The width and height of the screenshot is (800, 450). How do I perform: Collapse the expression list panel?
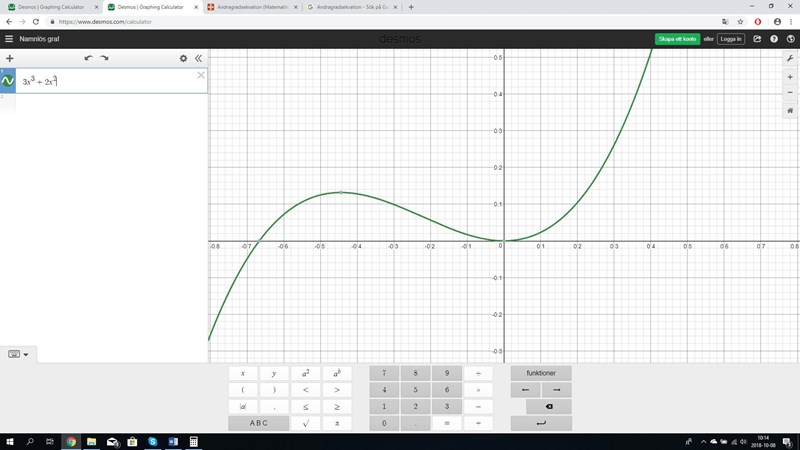coord(198,58)
